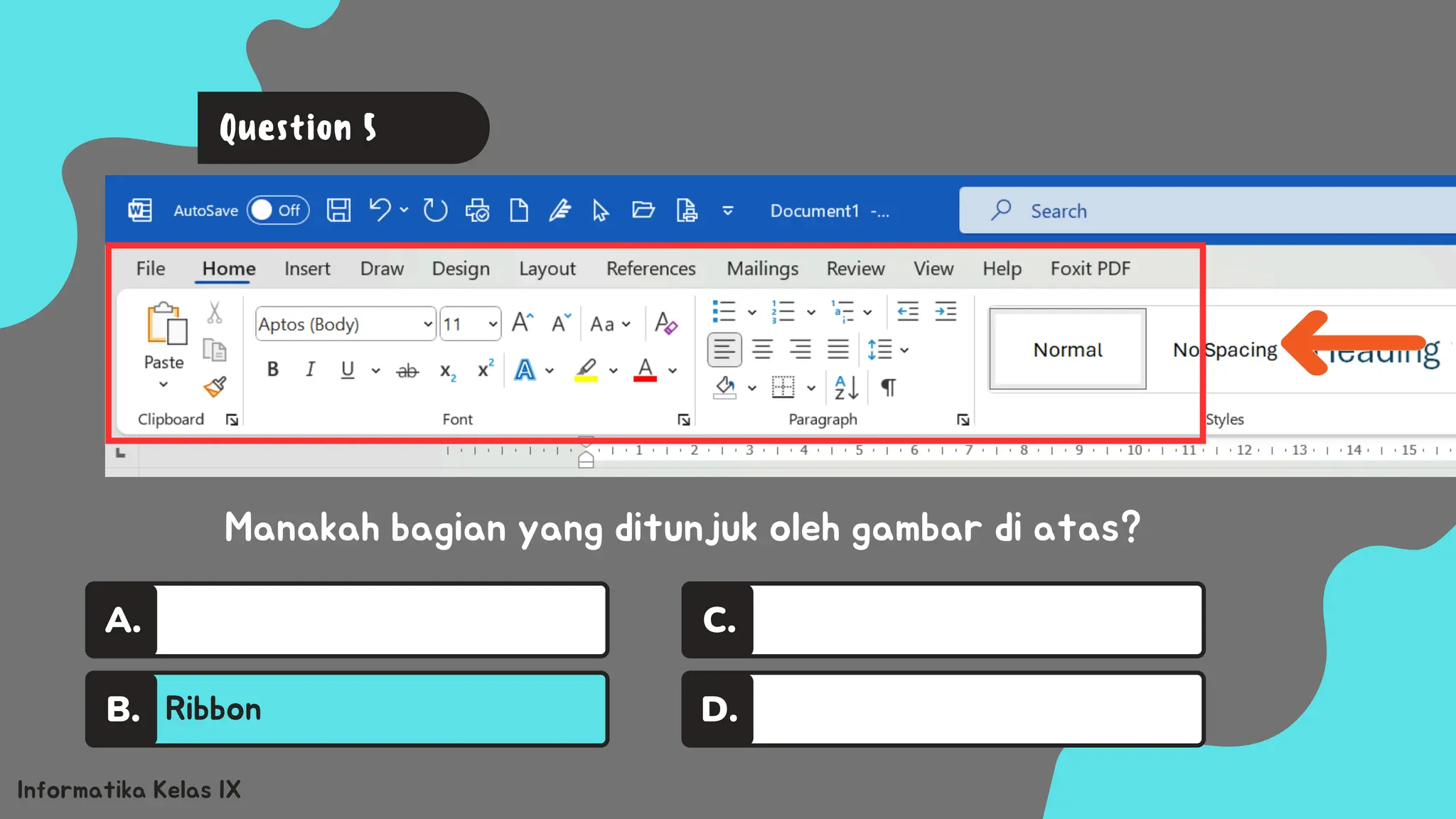
Task: Open the Undo history dropdown arrow
Action: coord(404,210)
